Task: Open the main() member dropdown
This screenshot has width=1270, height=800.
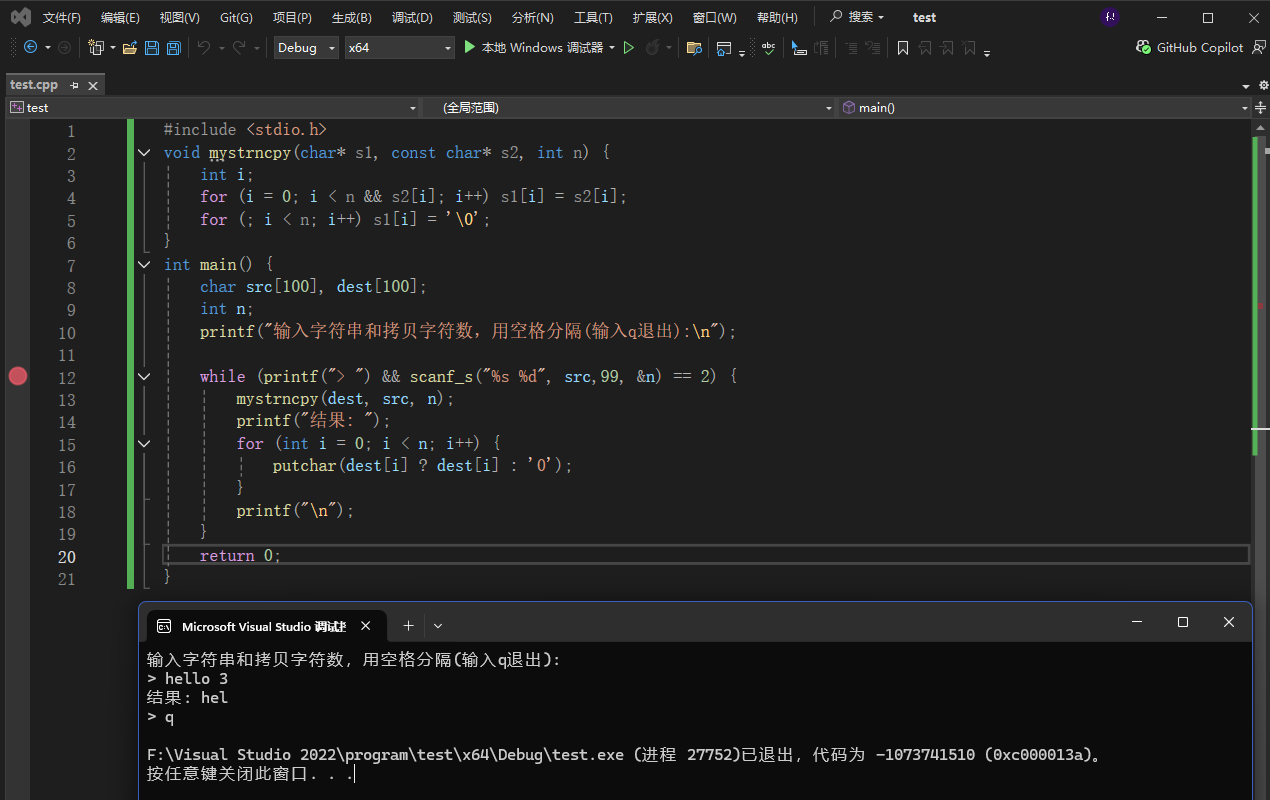Action: click(x=1044, y=107)
